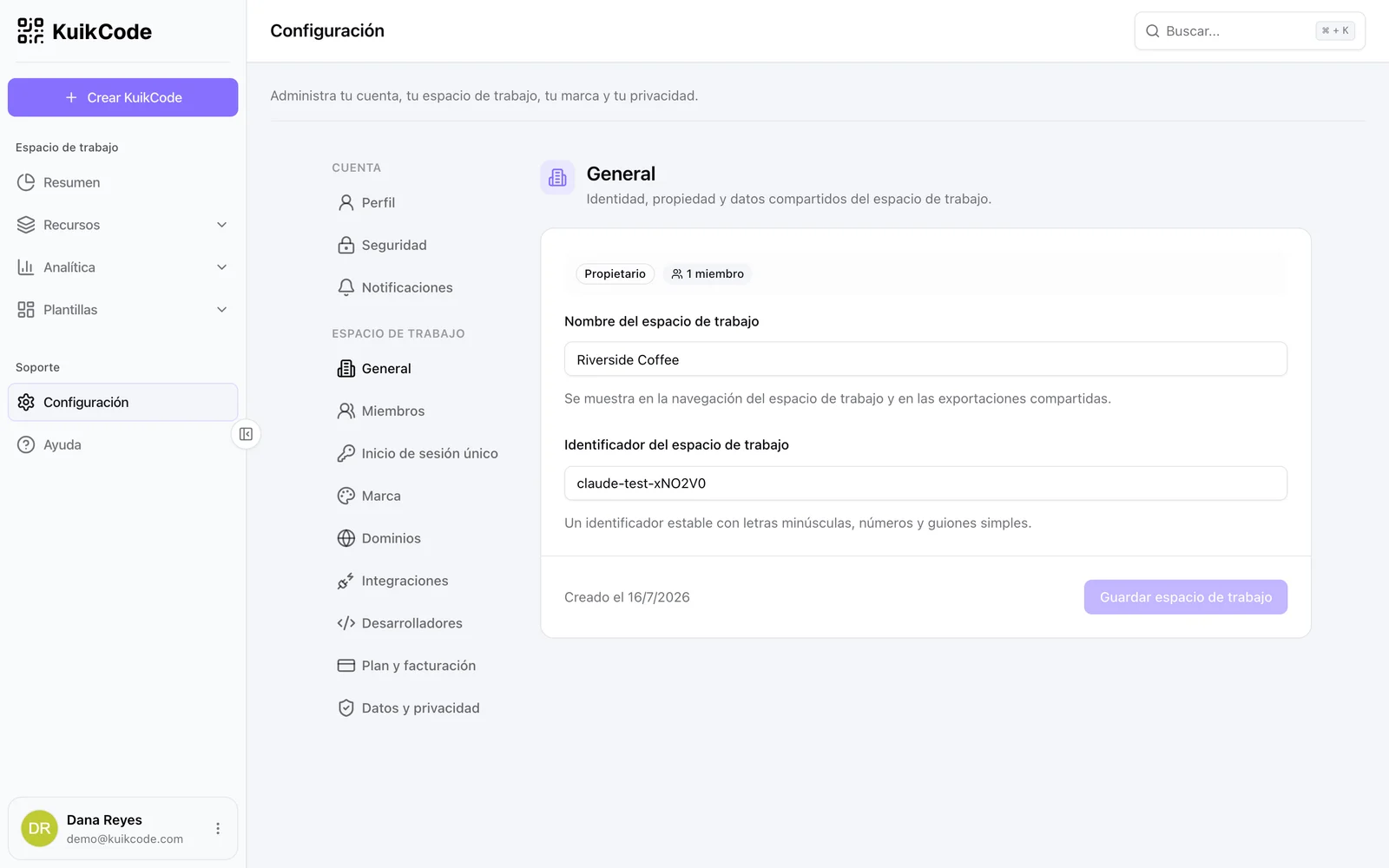Focus the Buscar search field

(1249, 31)
